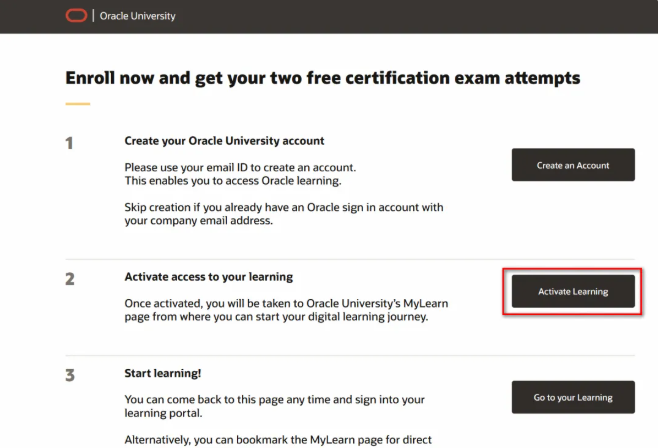The width and height of the screenshot is (659, 448).
Task: Click the 'Skip creation if you already' paragraph
Action: 283,214
